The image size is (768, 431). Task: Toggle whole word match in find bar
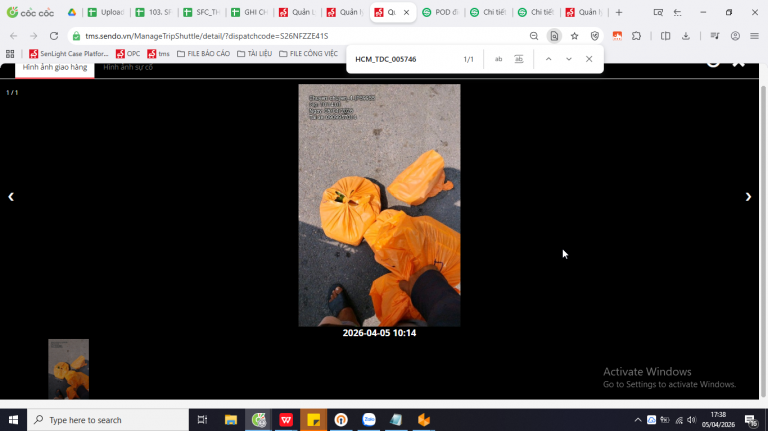point(519,59)
